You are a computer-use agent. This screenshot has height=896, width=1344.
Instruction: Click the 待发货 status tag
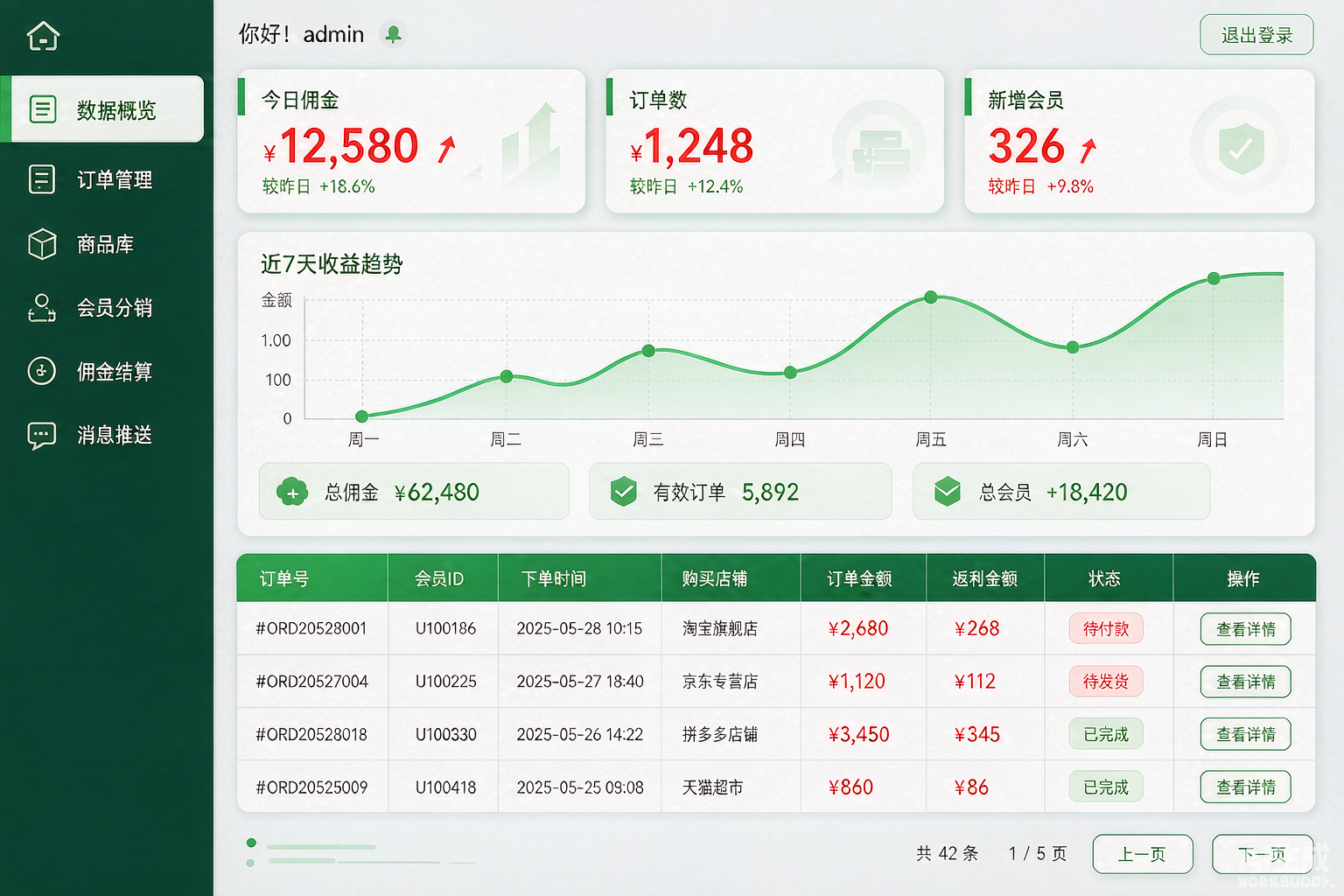(1106, 682)
